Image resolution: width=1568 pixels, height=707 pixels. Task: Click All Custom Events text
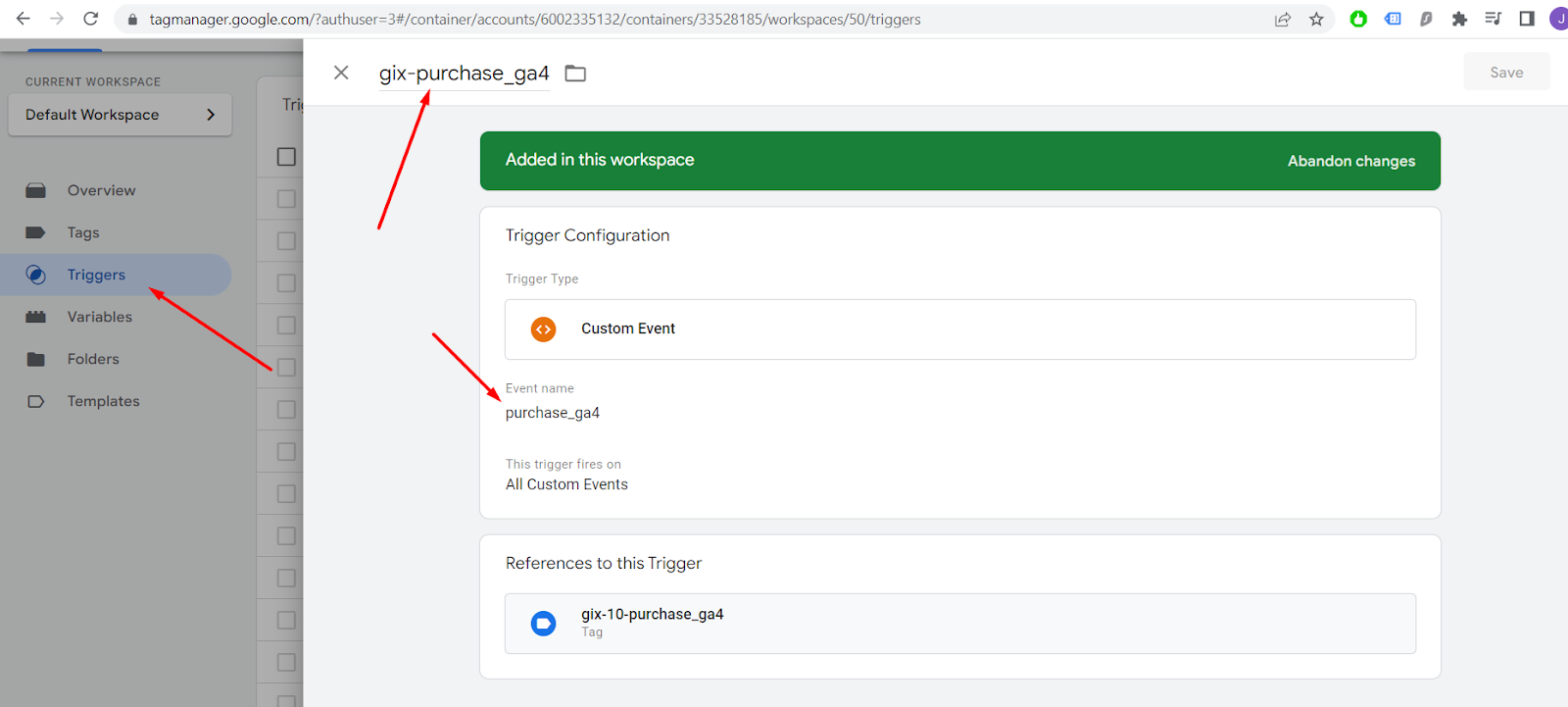click(566, 484)
